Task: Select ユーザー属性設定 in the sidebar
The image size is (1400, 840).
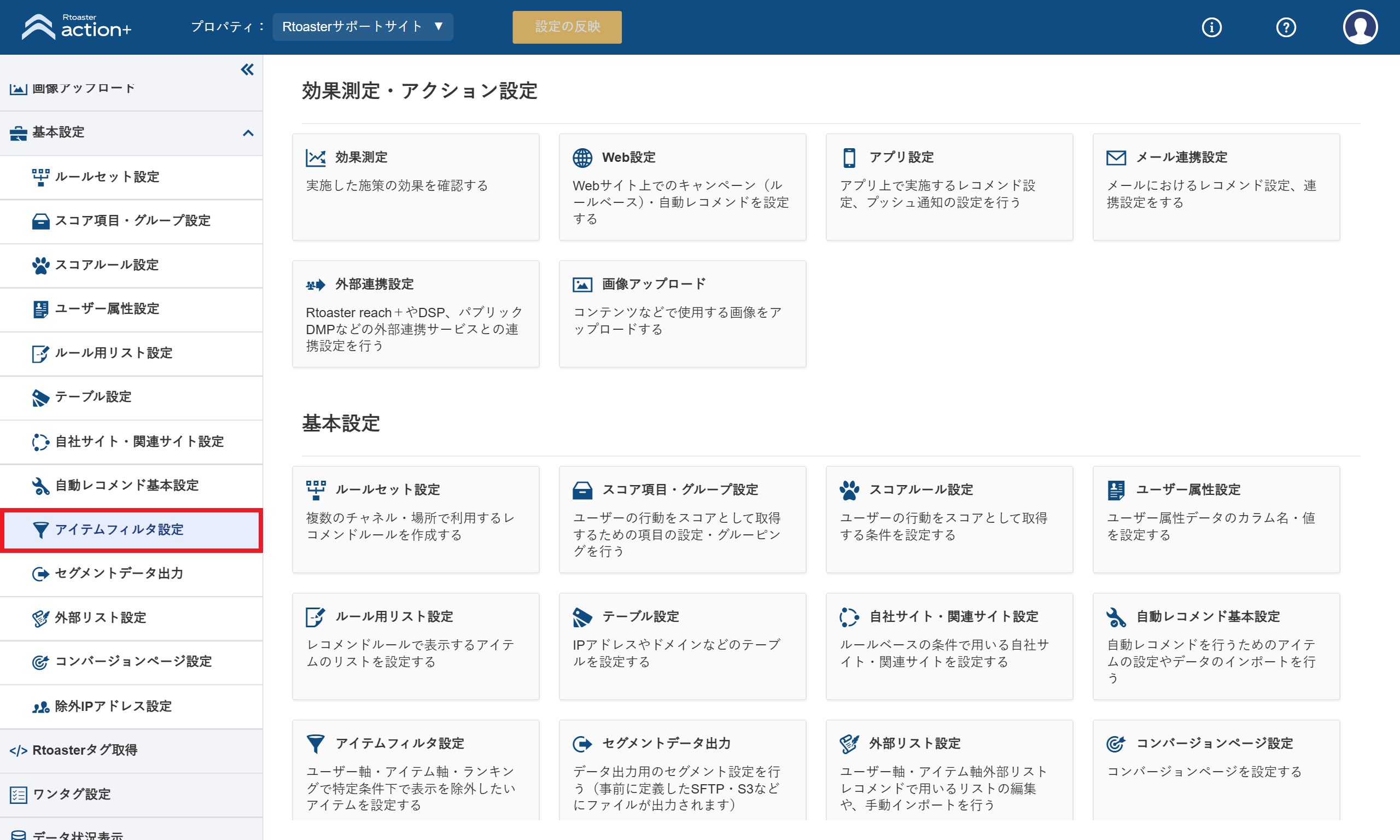Action: (x=131, y=309)
